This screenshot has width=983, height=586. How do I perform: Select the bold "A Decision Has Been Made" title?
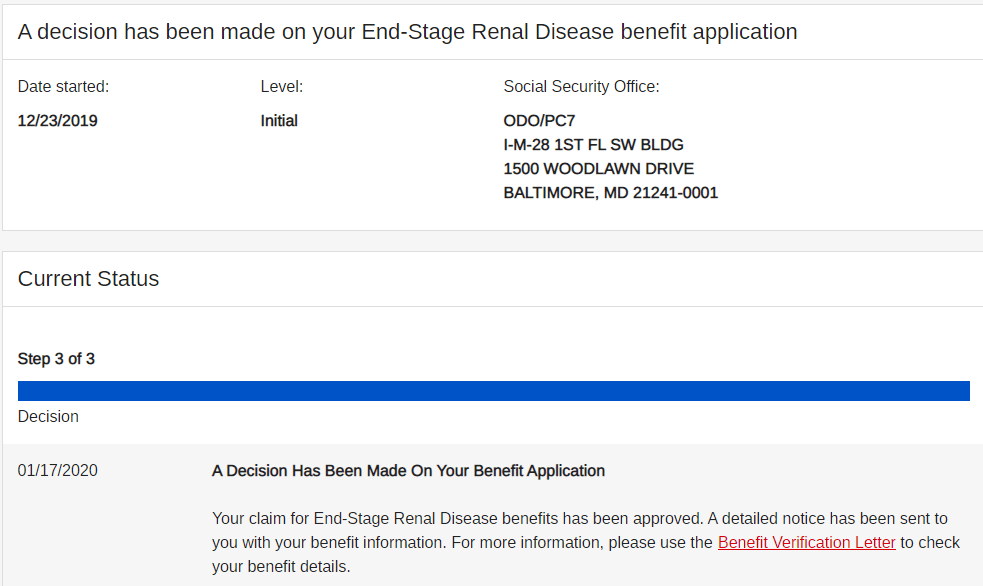click(408, 471)
